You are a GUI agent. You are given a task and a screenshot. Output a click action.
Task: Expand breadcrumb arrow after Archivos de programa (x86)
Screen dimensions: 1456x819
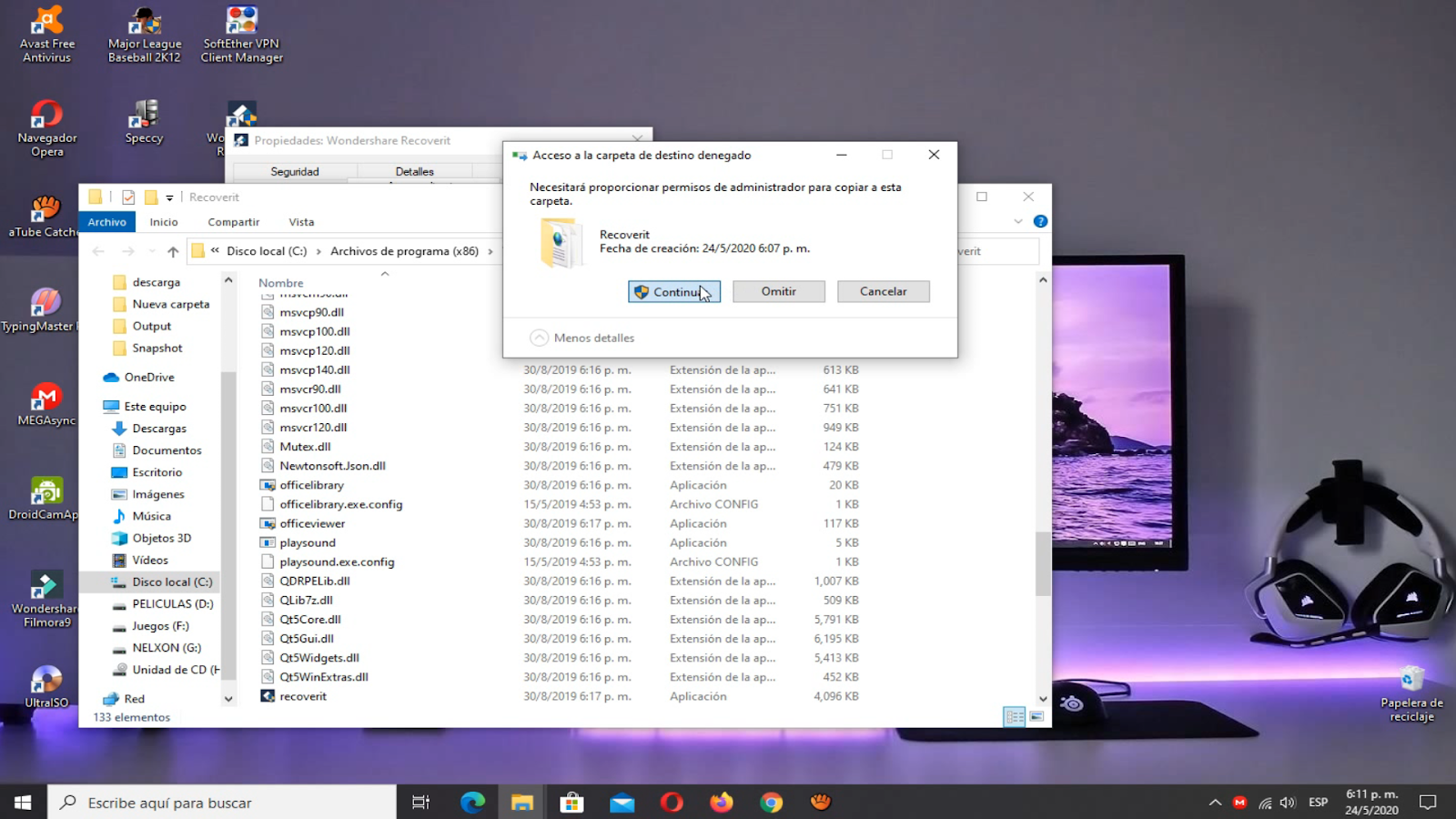(490, 251)
